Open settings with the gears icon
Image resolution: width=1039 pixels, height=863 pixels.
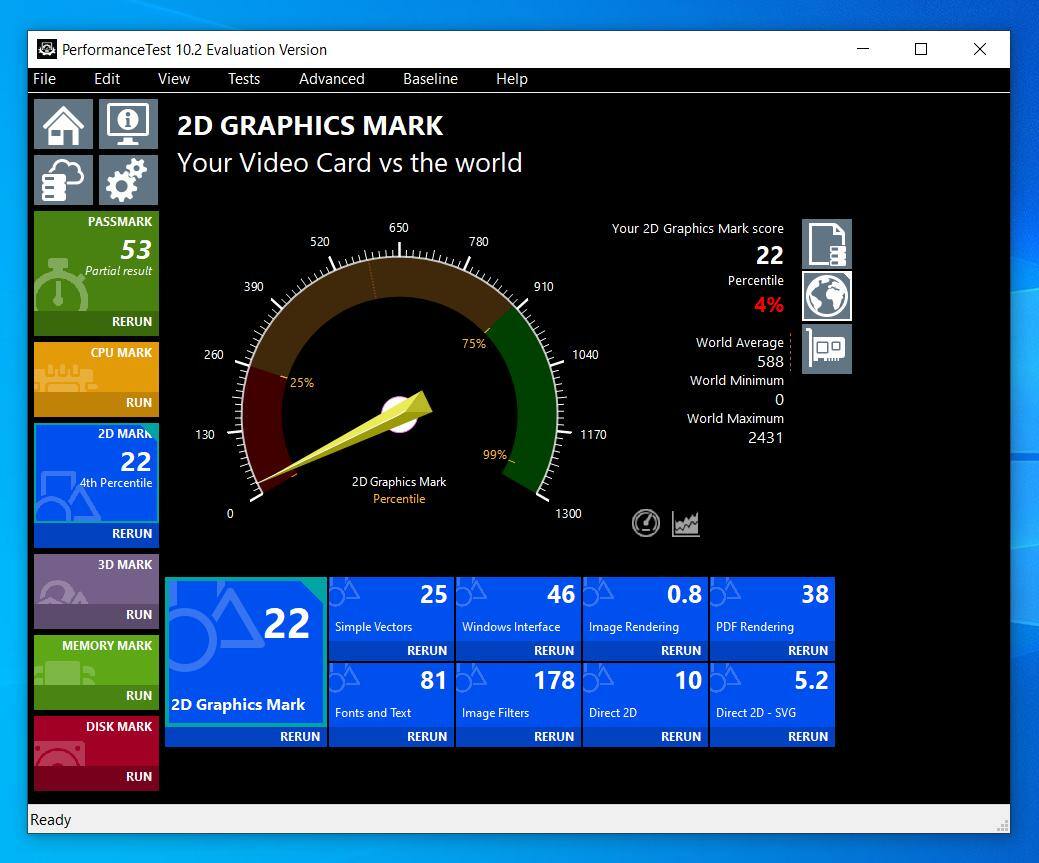tap(128, 180)
